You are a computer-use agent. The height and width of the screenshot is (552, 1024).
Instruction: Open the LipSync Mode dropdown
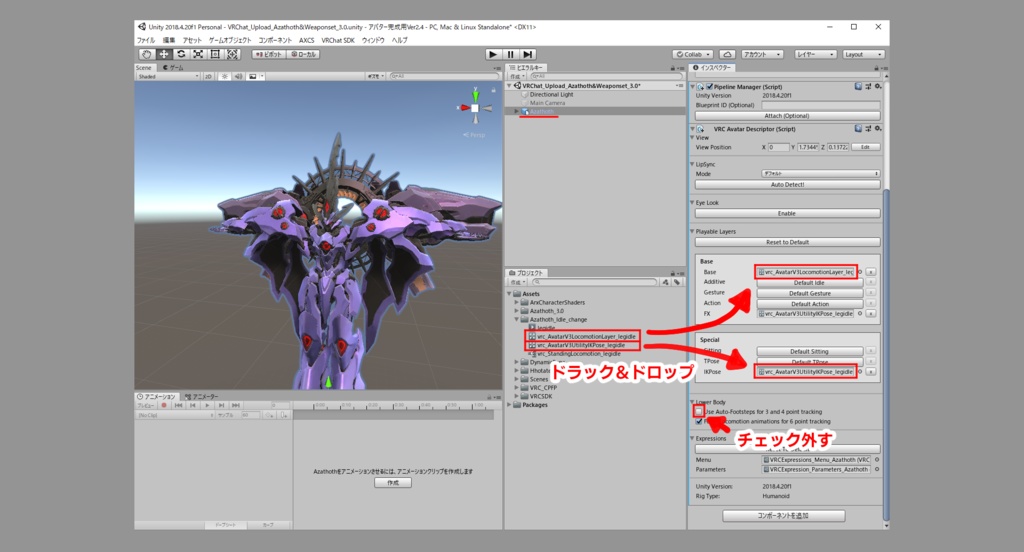820,174
